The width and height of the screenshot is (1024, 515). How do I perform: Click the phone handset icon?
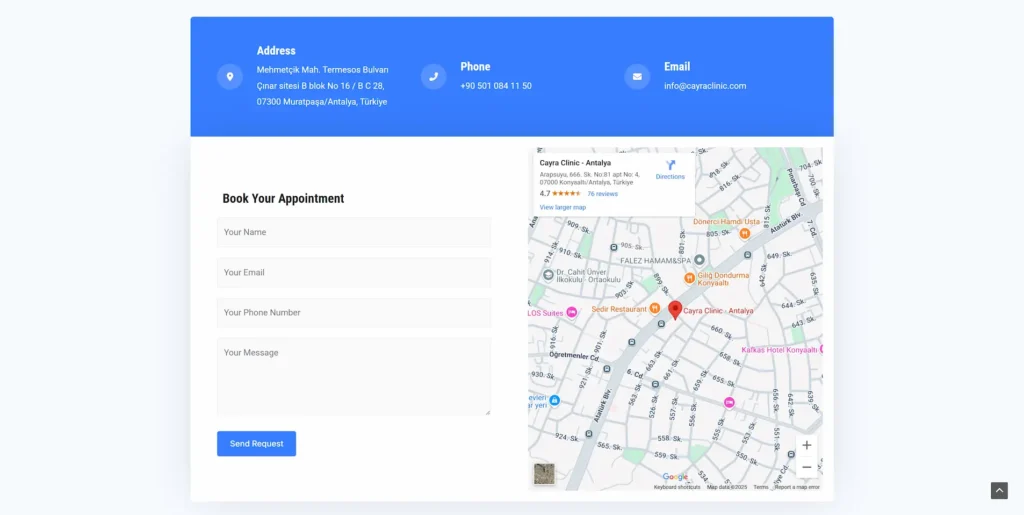pos(433,77)
